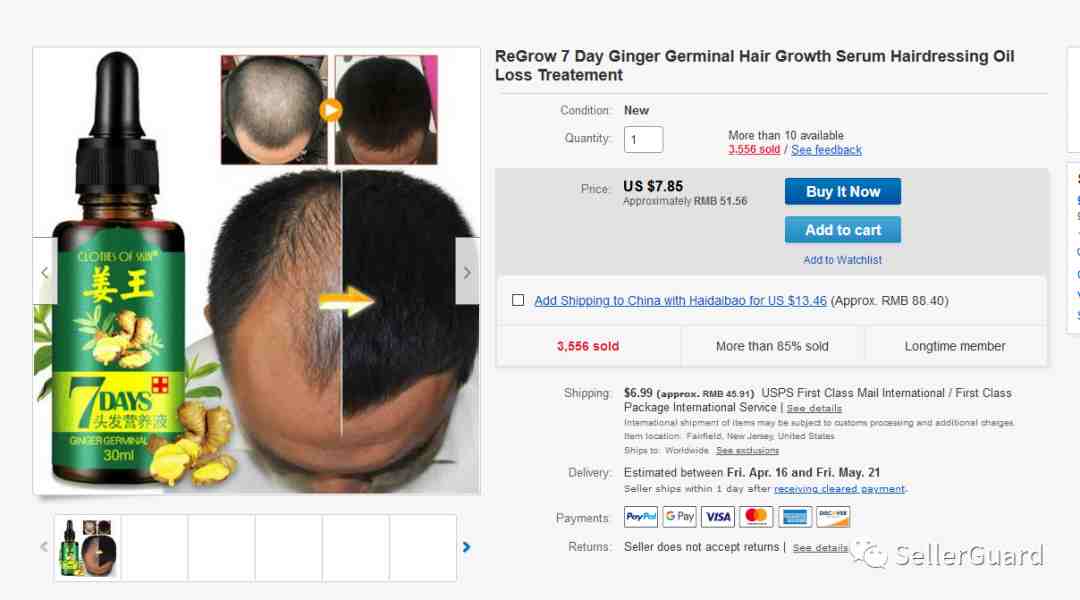The width and height of the screenshot is (1080, 600).
Task: Open the See feedback link
Action: [x=826, y=149]
